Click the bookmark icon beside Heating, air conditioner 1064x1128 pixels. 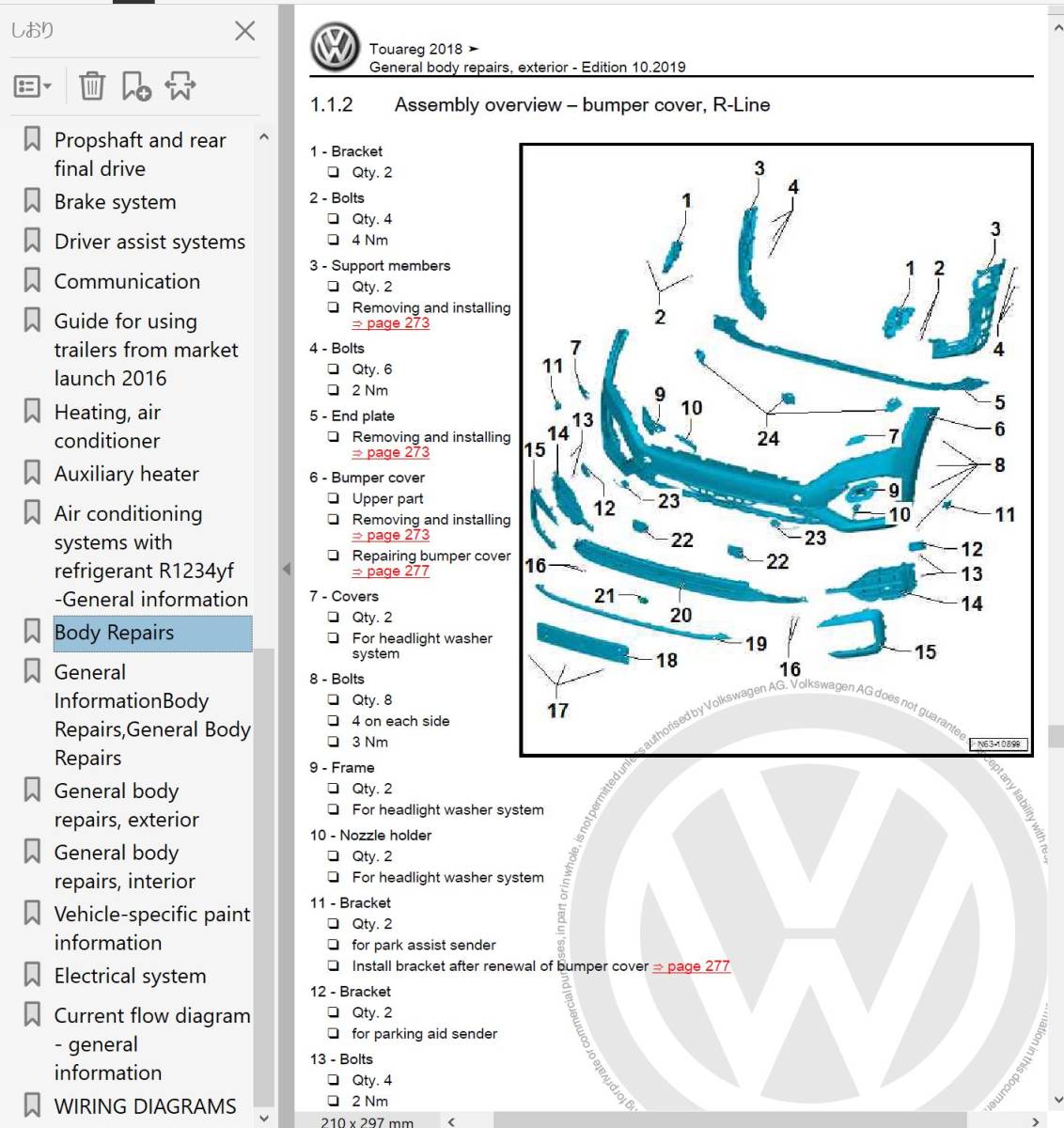32,412
